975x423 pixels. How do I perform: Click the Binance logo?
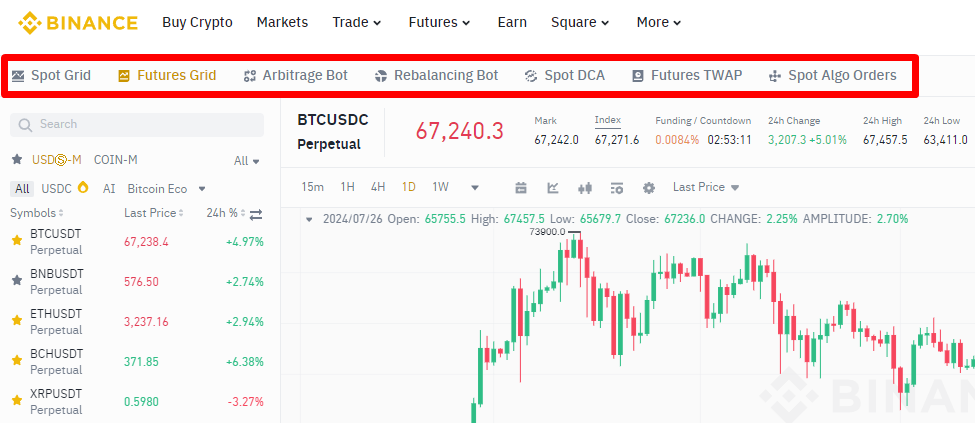78,22
